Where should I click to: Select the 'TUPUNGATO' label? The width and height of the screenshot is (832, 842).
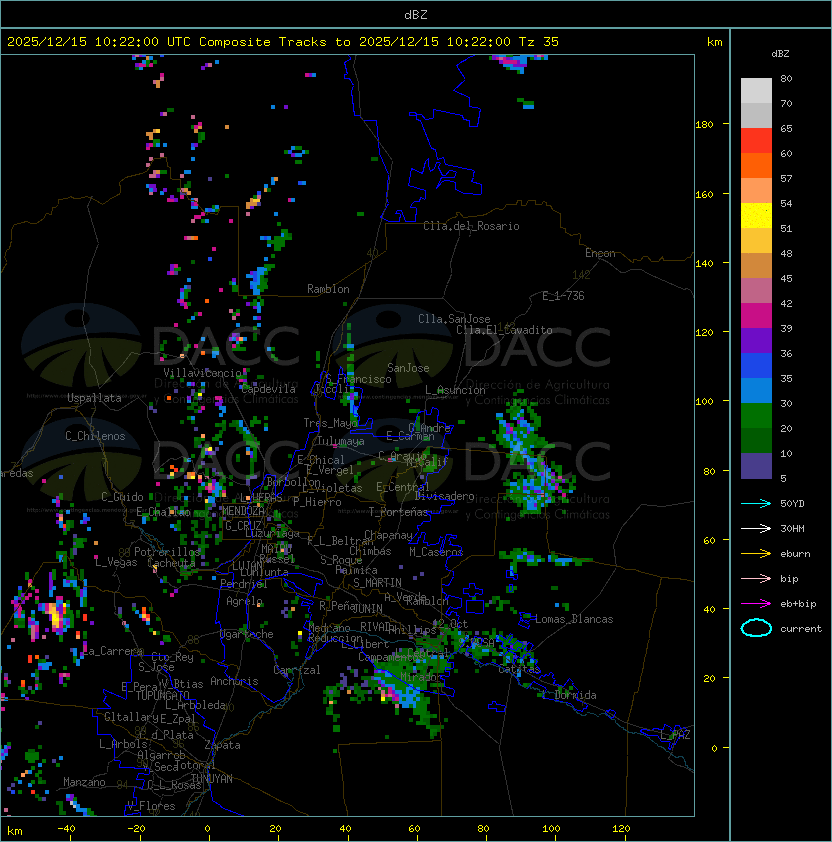tap(162, 695)
